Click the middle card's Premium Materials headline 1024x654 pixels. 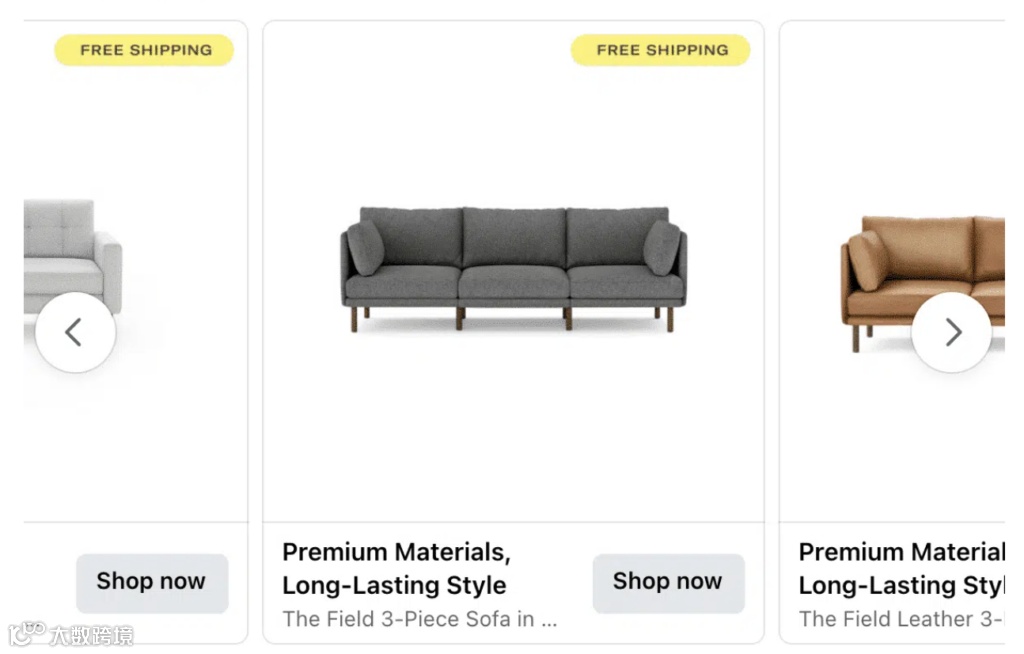click(396, 568)
